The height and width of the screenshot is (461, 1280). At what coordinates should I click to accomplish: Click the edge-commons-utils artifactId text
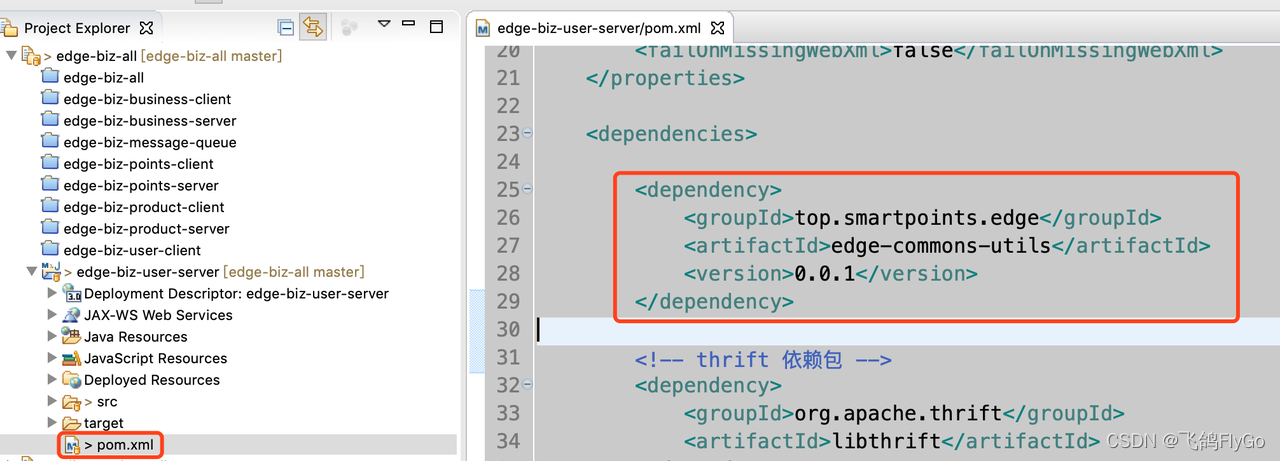click(940, 245)
